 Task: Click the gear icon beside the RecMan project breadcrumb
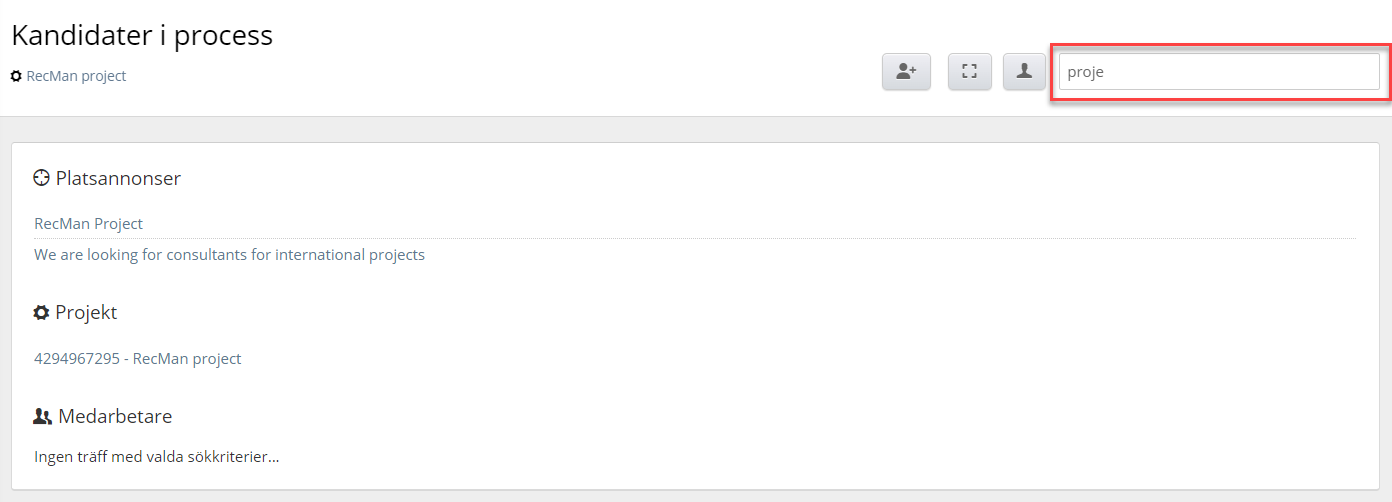pyautogui.click(x=16, y=76)
